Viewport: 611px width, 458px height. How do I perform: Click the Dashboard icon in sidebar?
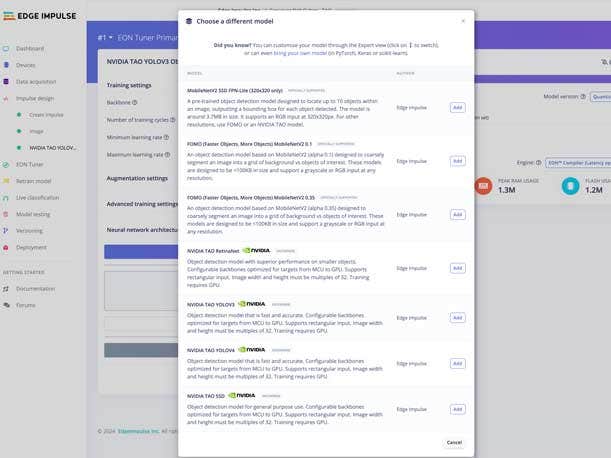pos(7,48)
